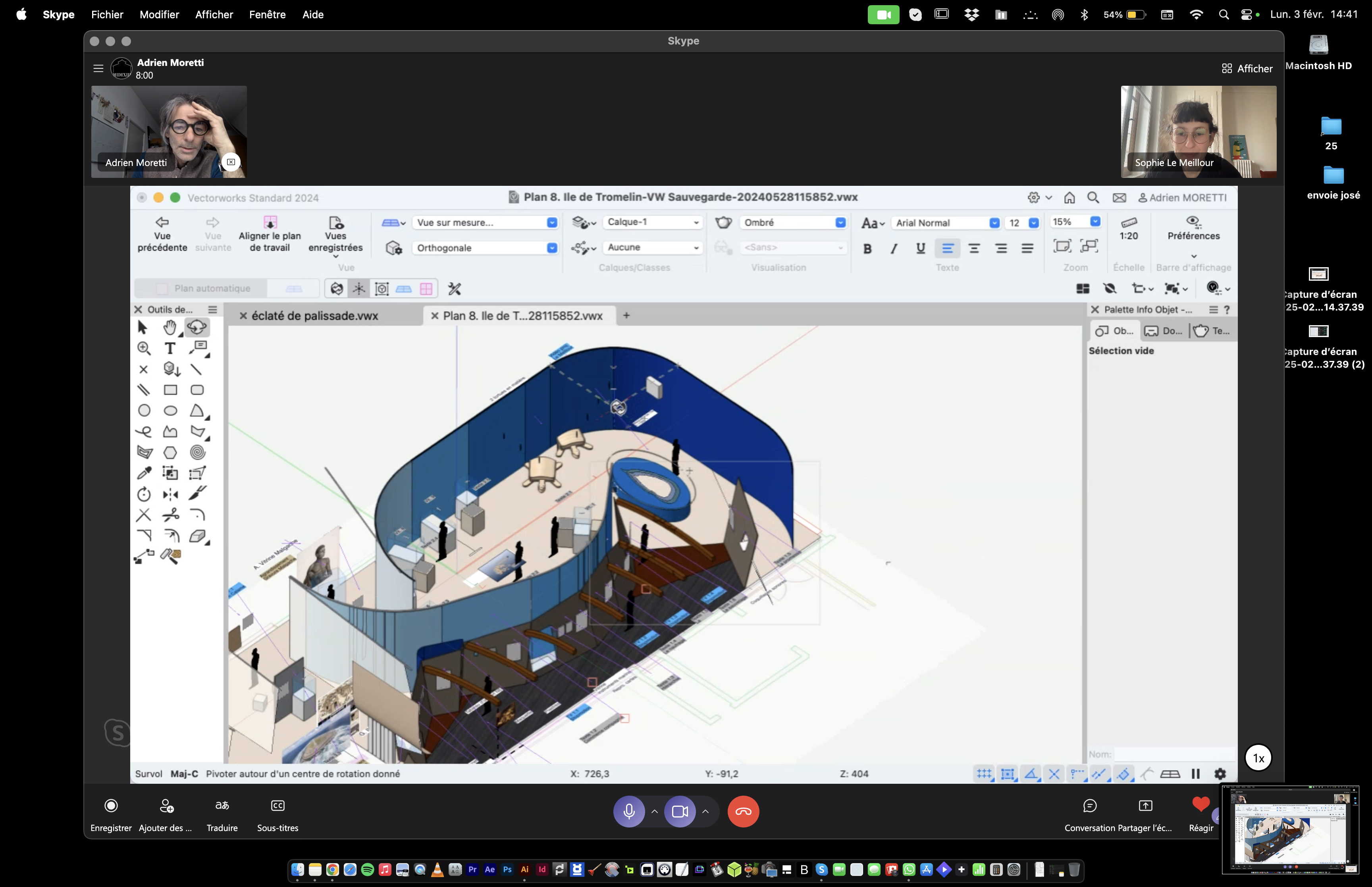1372x887 pixels.
Task: Activate the Mirror tool
Action: (x=170, y=494)
